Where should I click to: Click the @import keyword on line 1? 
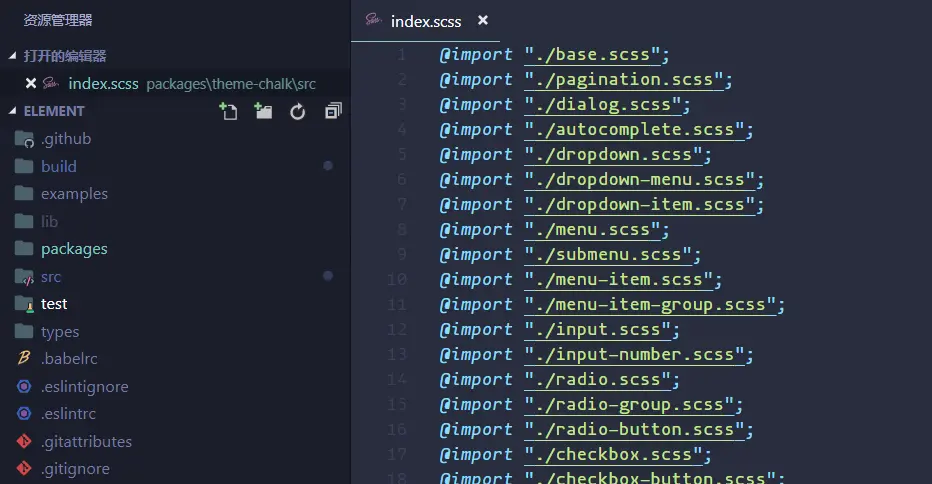(x=476, y=55)
